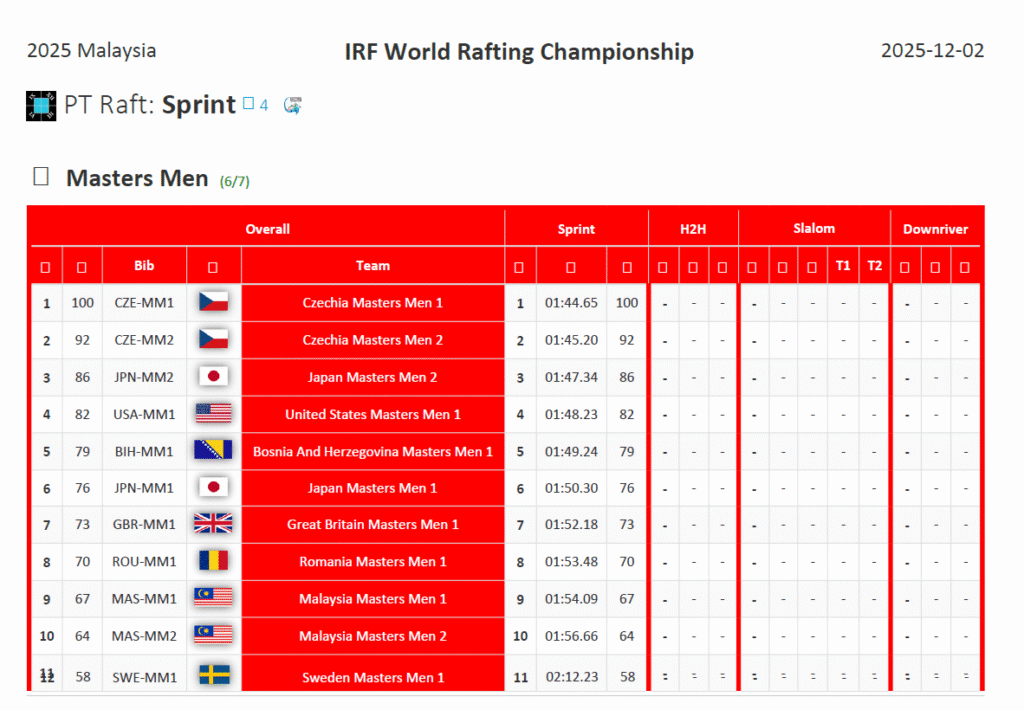
Task: Click the globe icon beside Sprint title
Action: [x=293, y=105]
